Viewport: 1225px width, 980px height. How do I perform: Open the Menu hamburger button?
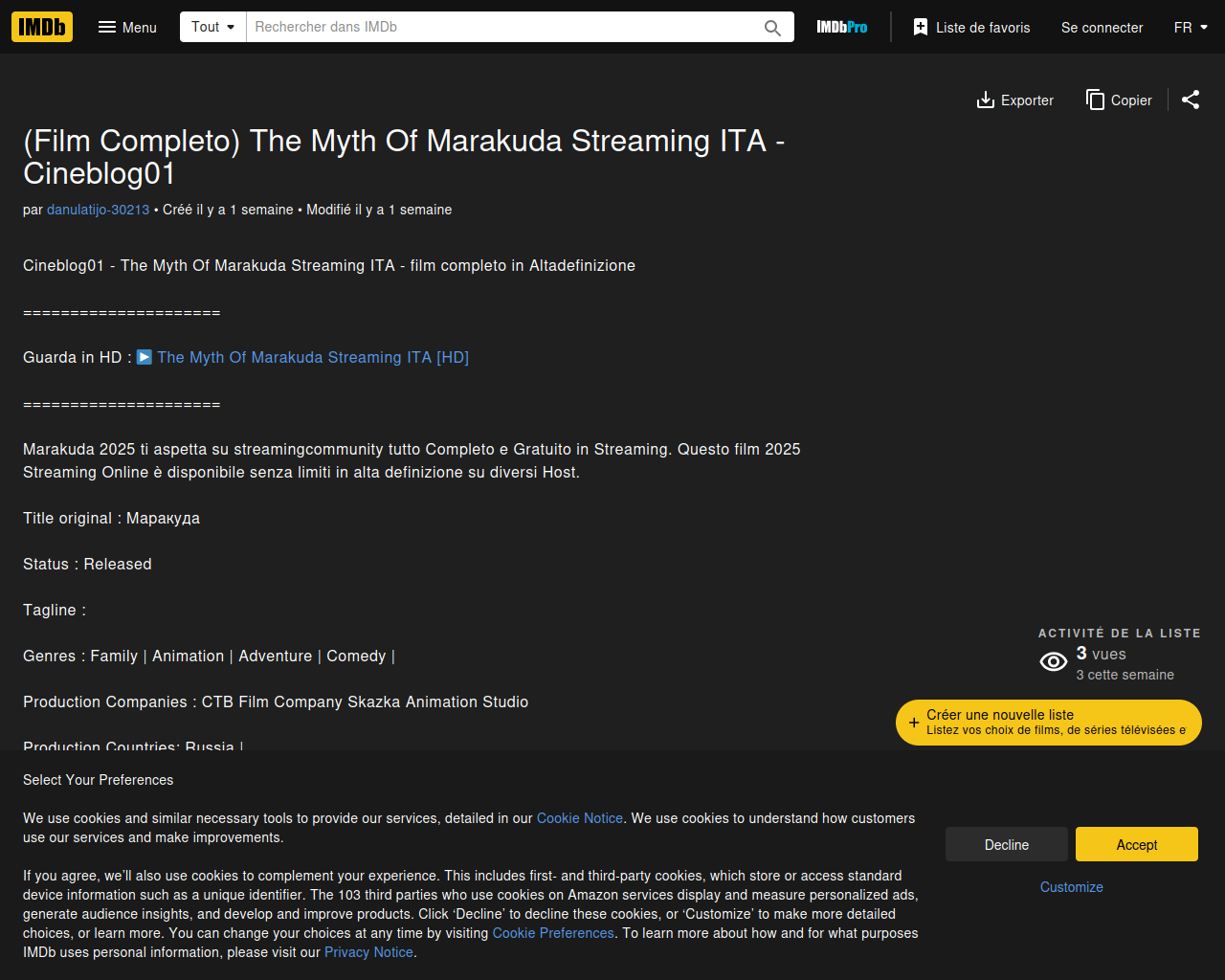[x=127, y=27]
